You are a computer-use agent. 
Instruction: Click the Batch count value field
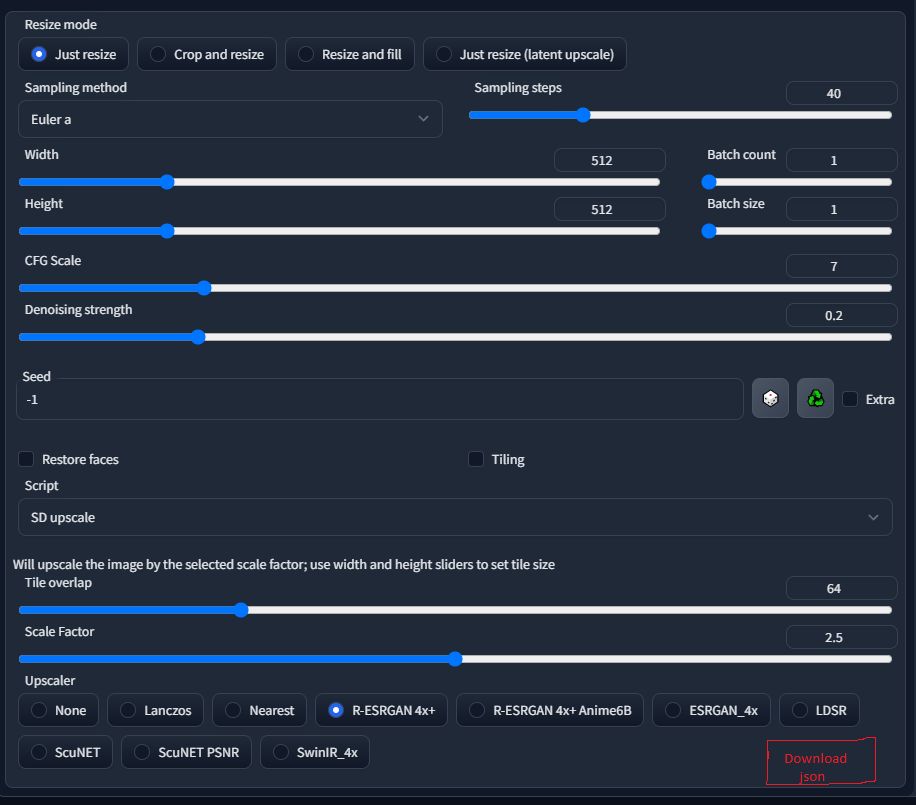[x=841, y=160]
